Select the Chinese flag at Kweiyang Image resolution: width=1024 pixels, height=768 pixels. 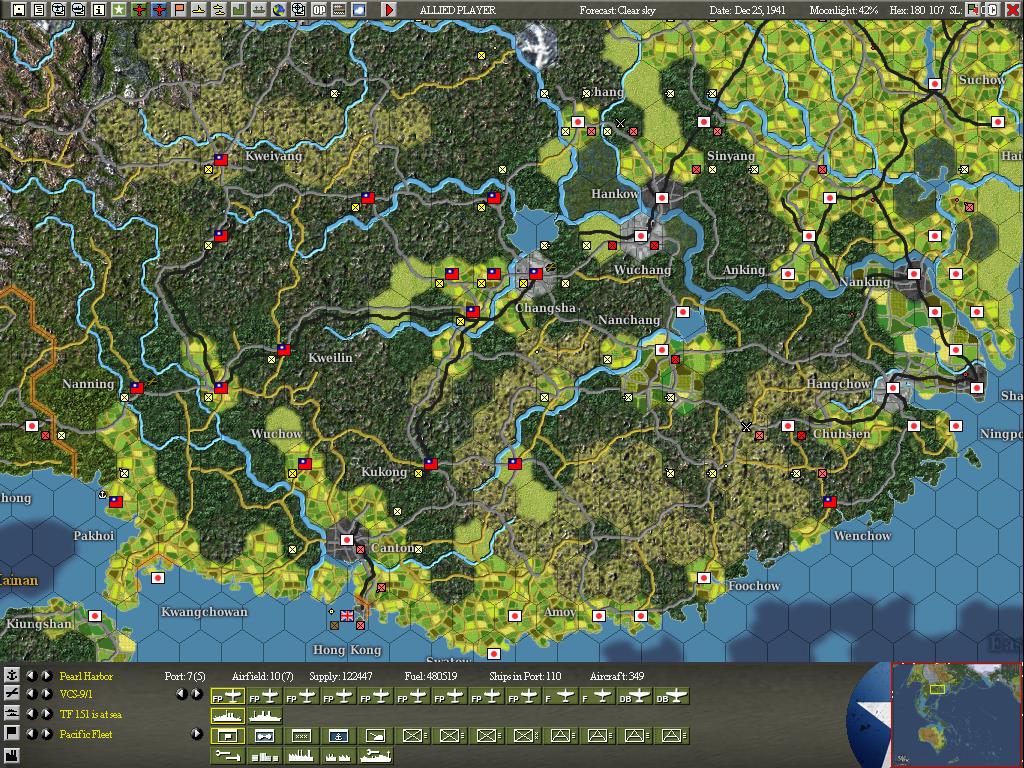221,159
